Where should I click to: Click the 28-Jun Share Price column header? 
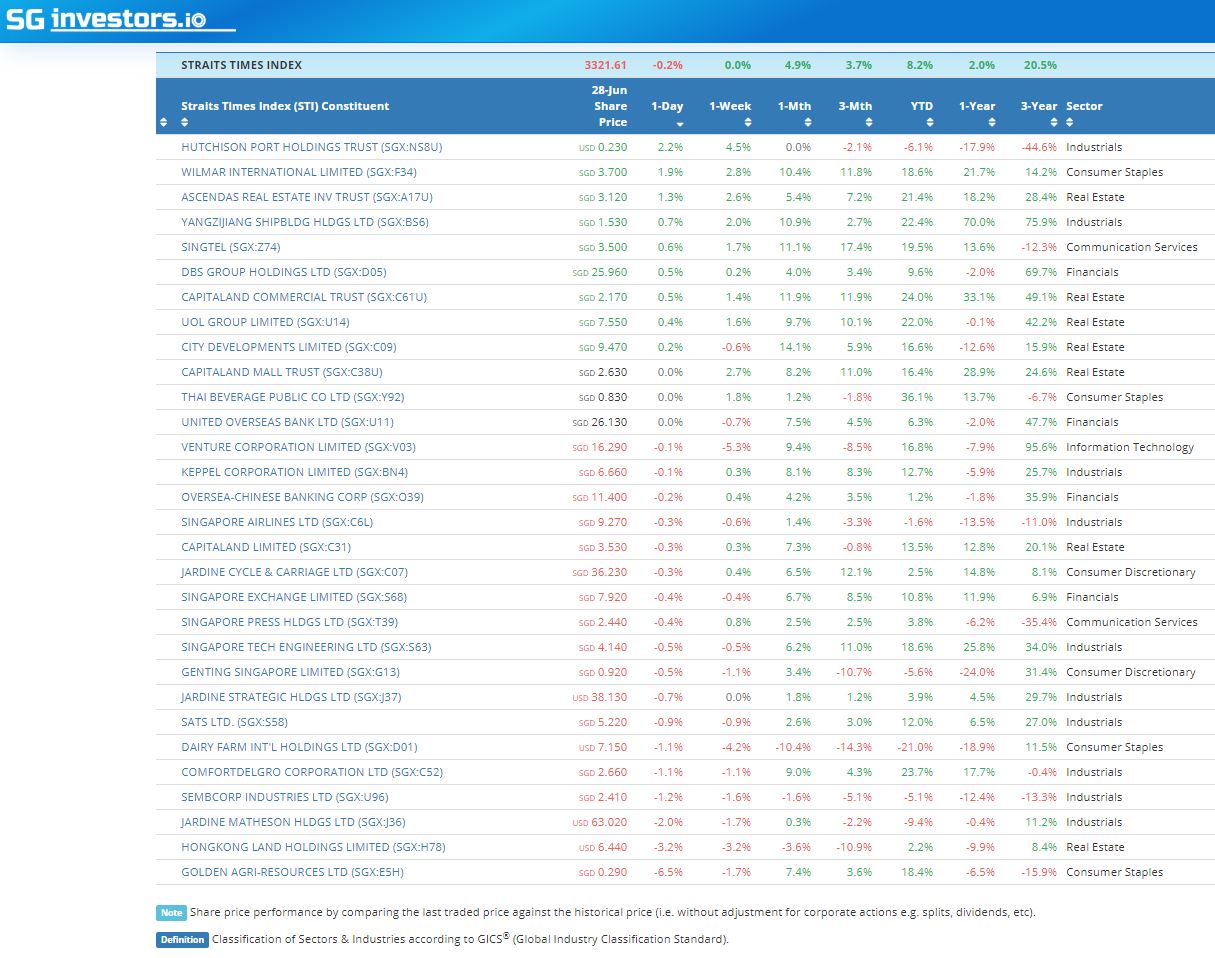pyautogui.click(x=610, y=106)
